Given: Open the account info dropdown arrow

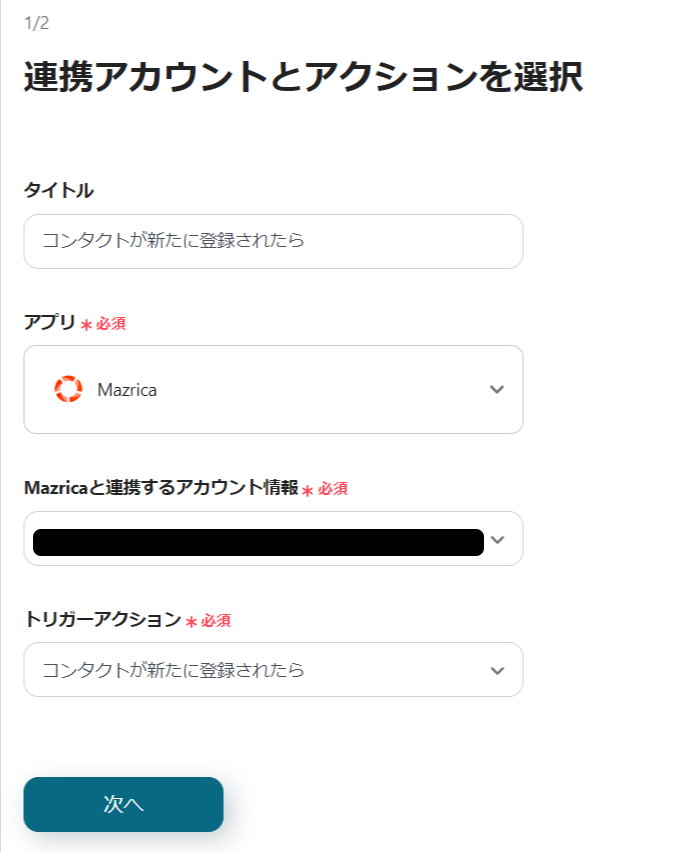Looking at the screenshot, I should pyautogui.click(x=498, y=540).
